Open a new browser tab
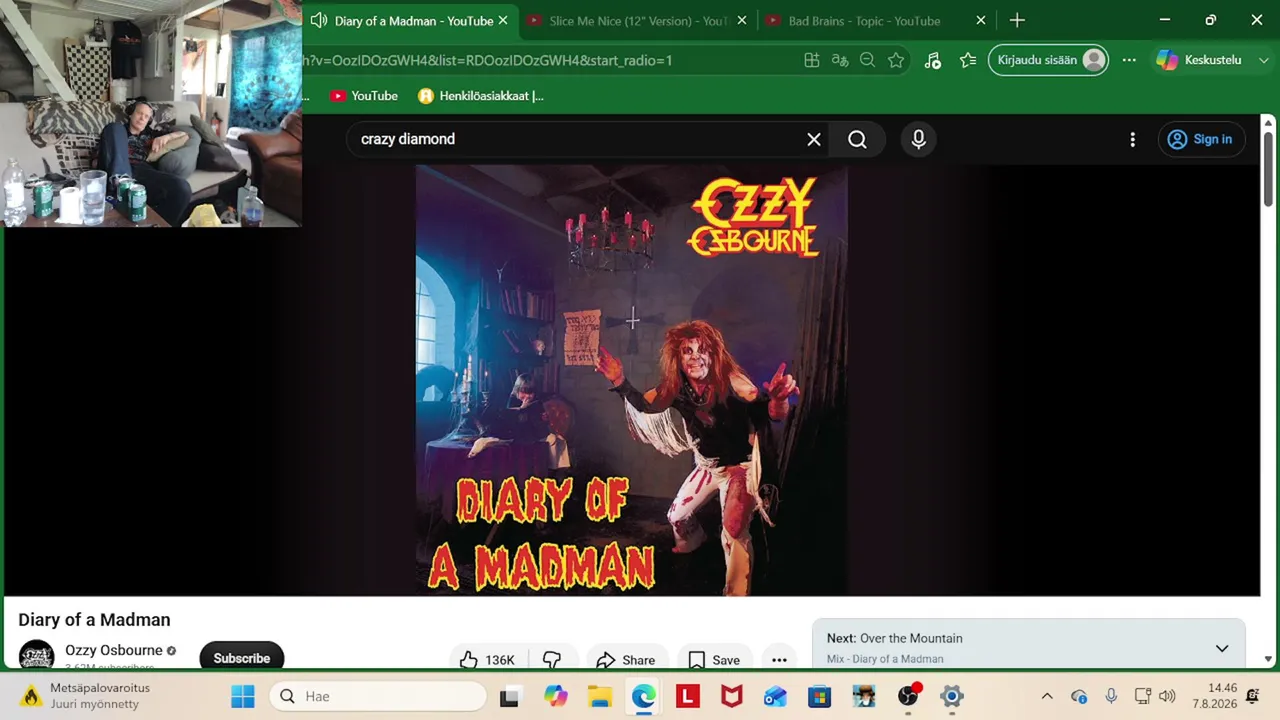This screenshot has height=720, width=1280. pos(1017,21)
